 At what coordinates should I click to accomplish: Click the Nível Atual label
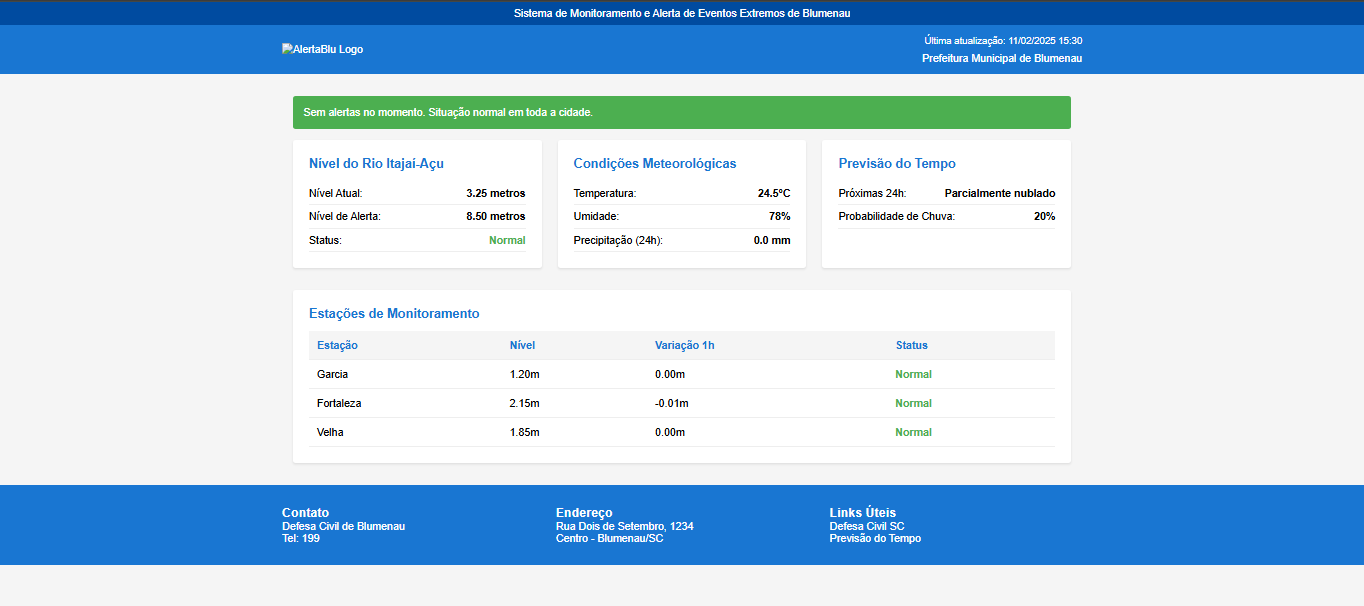(x=336, y=193)
